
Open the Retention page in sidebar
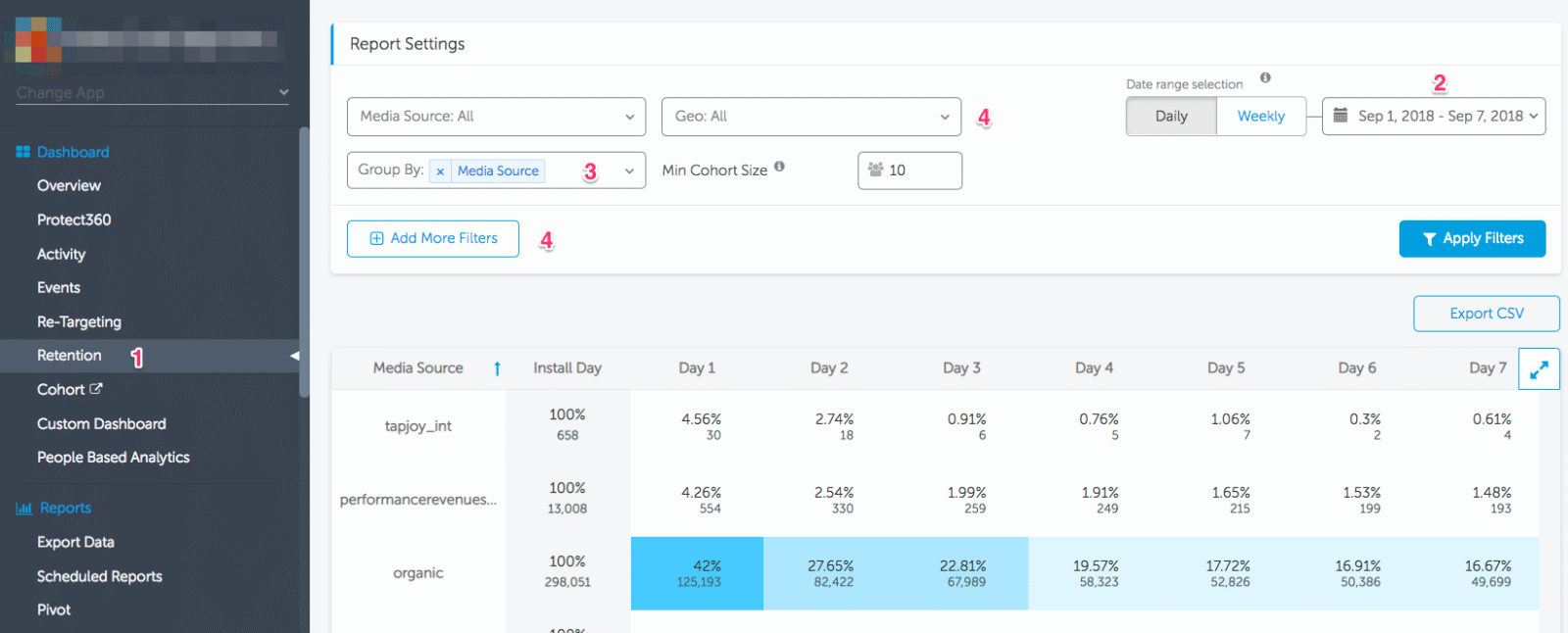[70, 356]
